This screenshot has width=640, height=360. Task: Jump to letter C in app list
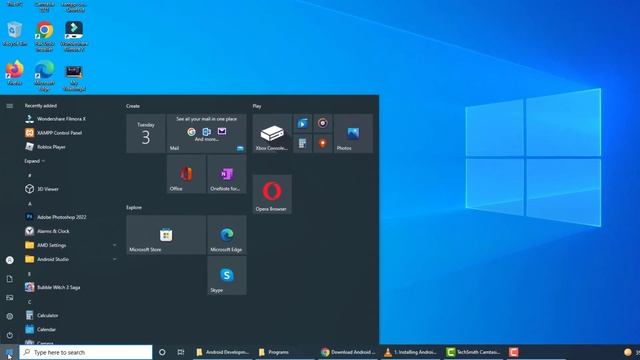(x=29, y=302)
